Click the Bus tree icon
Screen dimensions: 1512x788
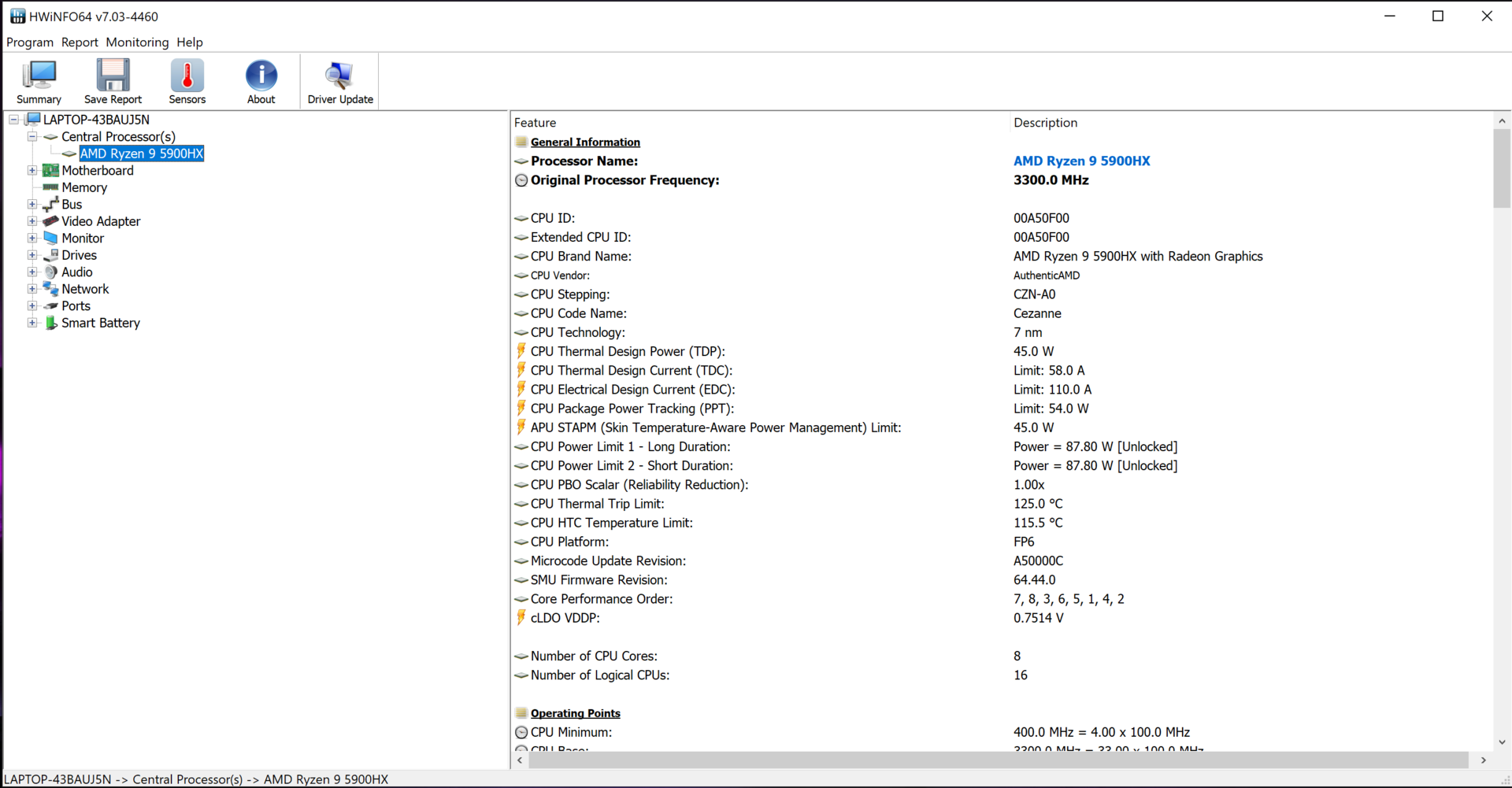point(50,205)
